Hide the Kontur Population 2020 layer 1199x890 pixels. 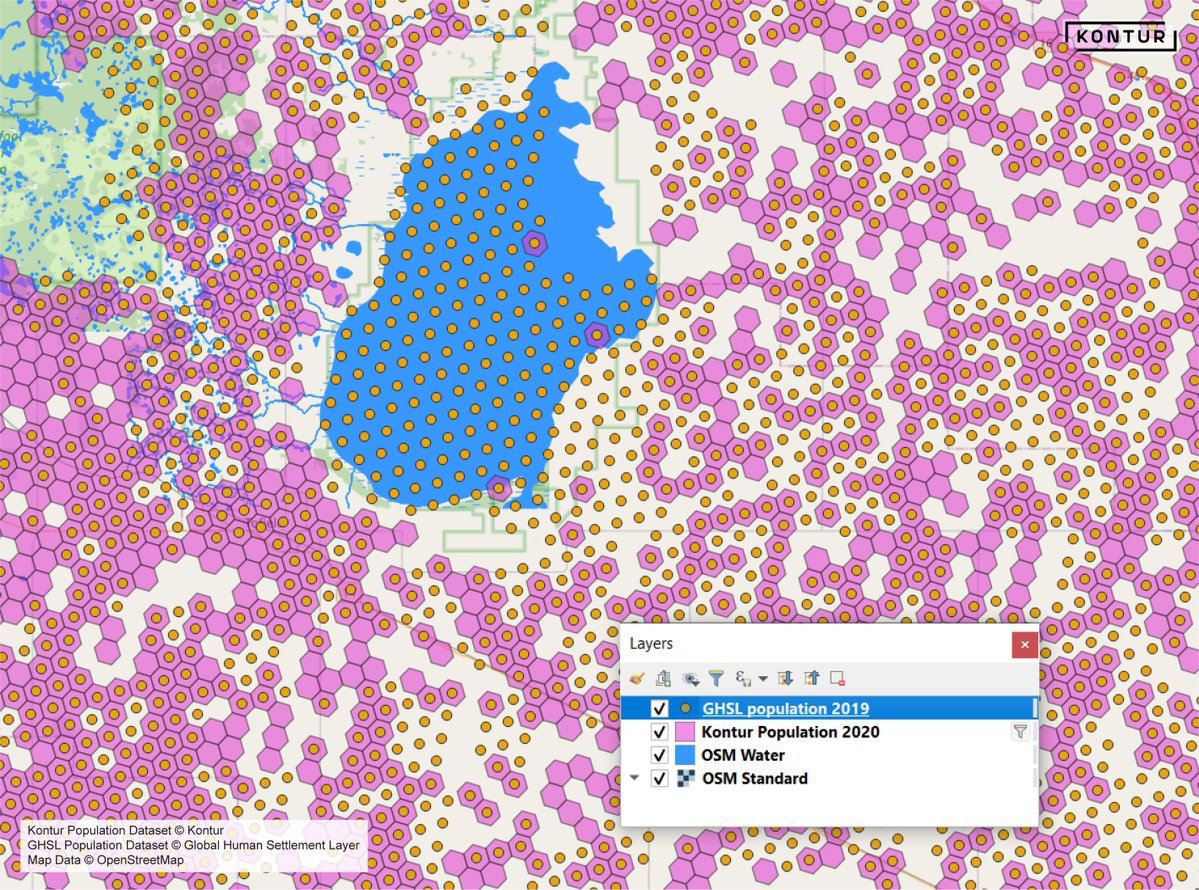659,732
